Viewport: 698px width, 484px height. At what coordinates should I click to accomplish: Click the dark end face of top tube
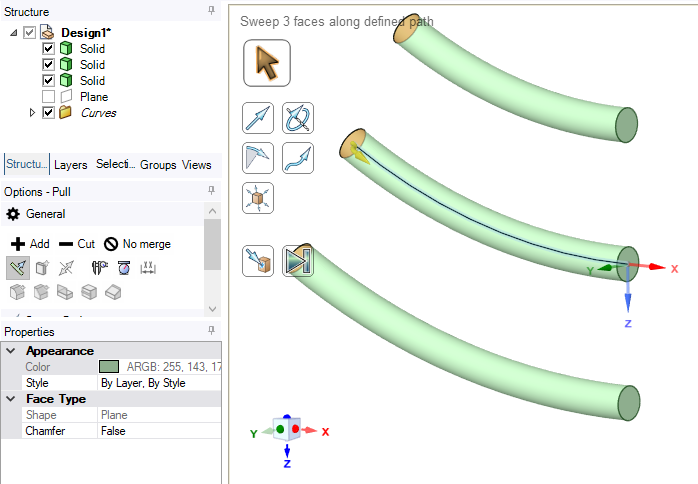(626, 125)
